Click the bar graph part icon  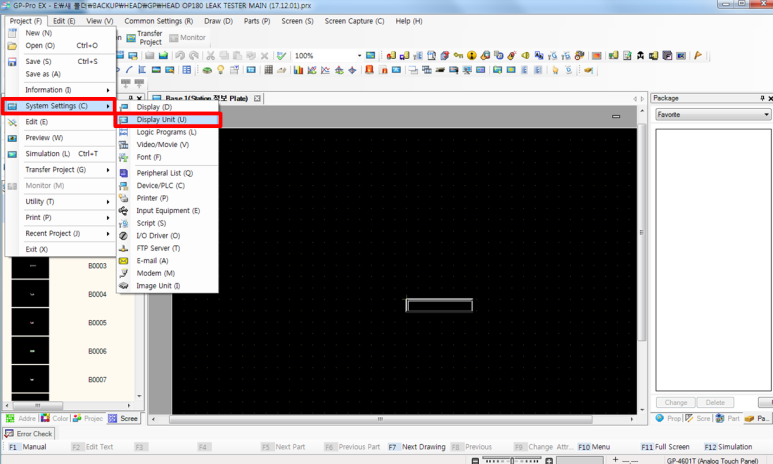(x=298, y=70)
